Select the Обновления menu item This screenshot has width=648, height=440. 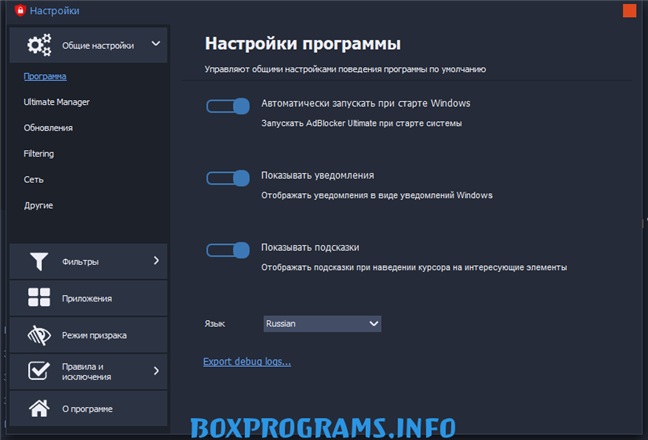click(x=48, y=128)
